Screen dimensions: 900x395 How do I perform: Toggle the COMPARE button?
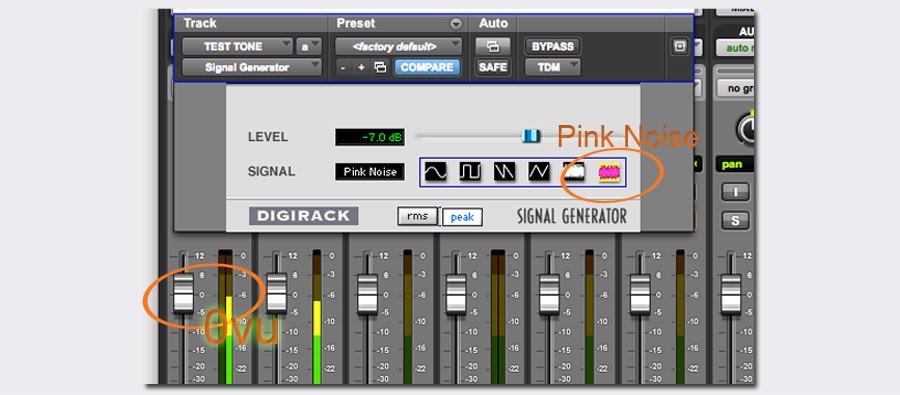tap(427, 68)
